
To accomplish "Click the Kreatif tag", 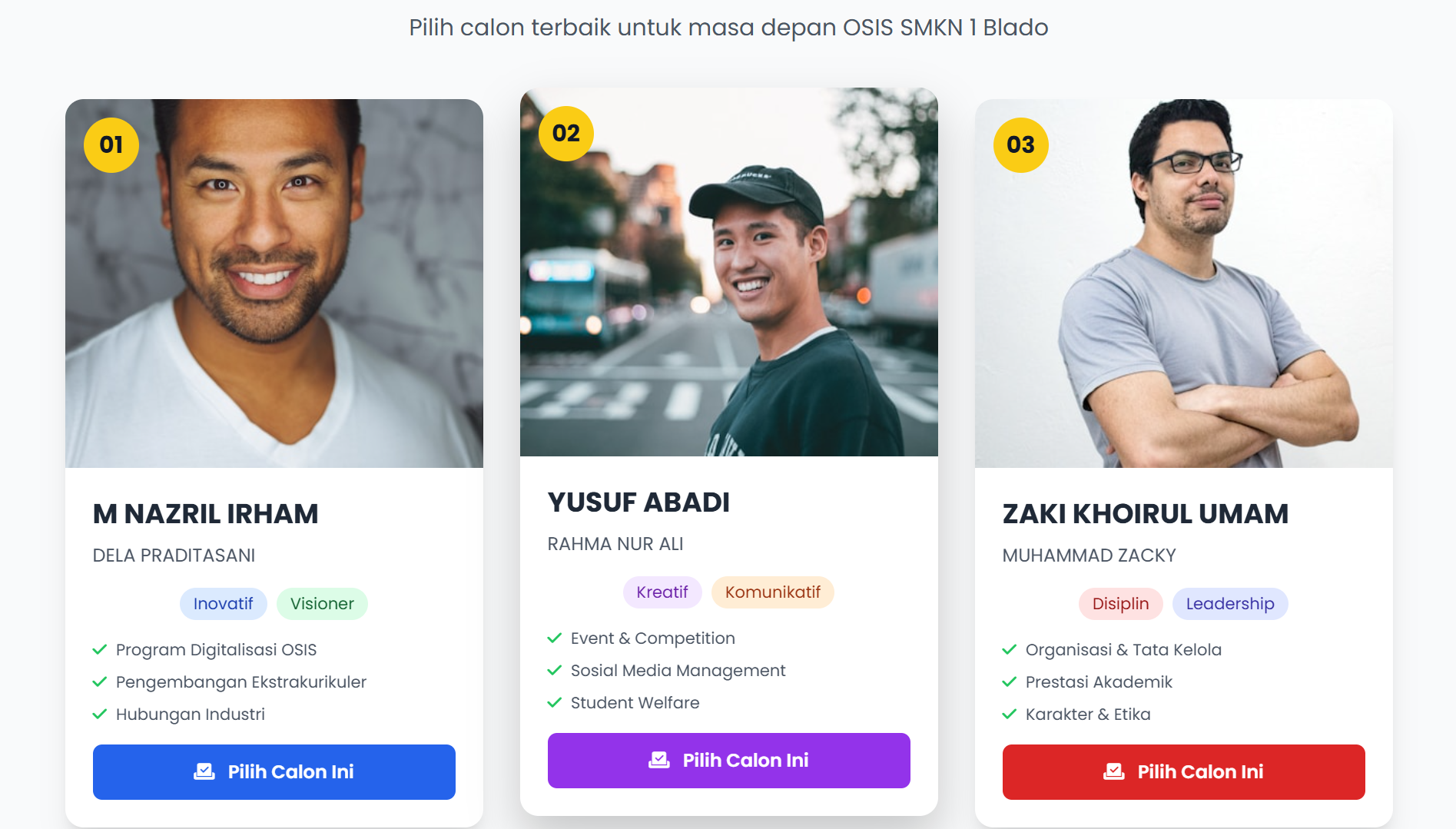I will 662,592.
